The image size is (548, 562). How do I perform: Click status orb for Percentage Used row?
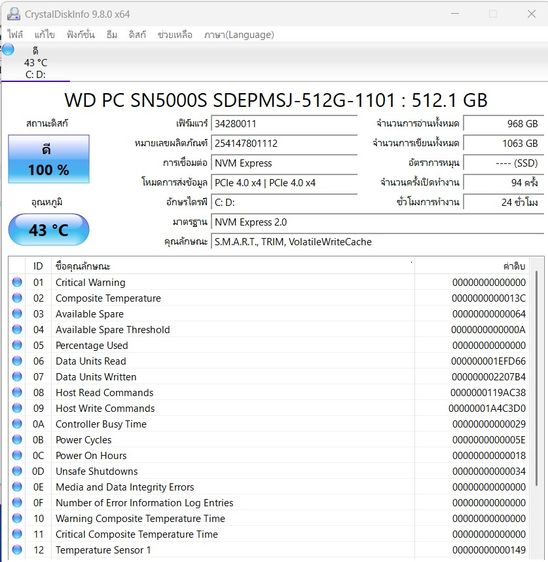(17, 345)
